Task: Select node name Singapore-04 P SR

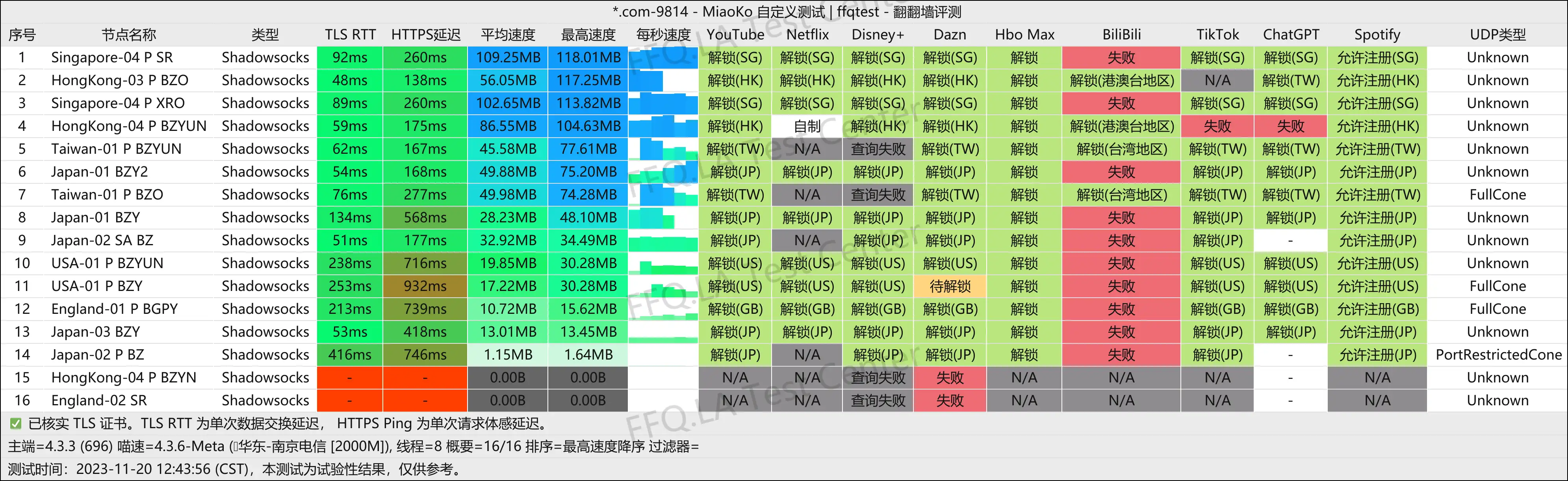Action: [112, 57]
